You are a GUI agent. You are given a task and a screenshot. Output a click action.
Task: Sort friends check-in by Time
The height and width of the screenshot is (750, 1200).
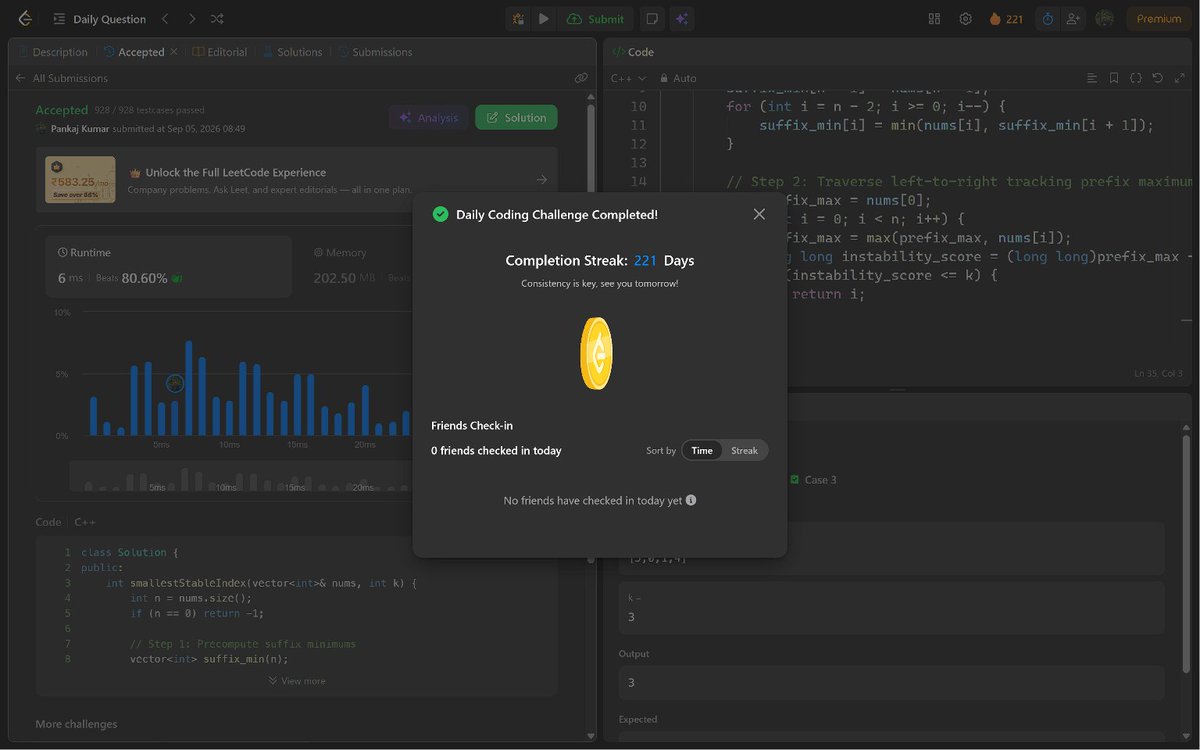click(702, 451)
